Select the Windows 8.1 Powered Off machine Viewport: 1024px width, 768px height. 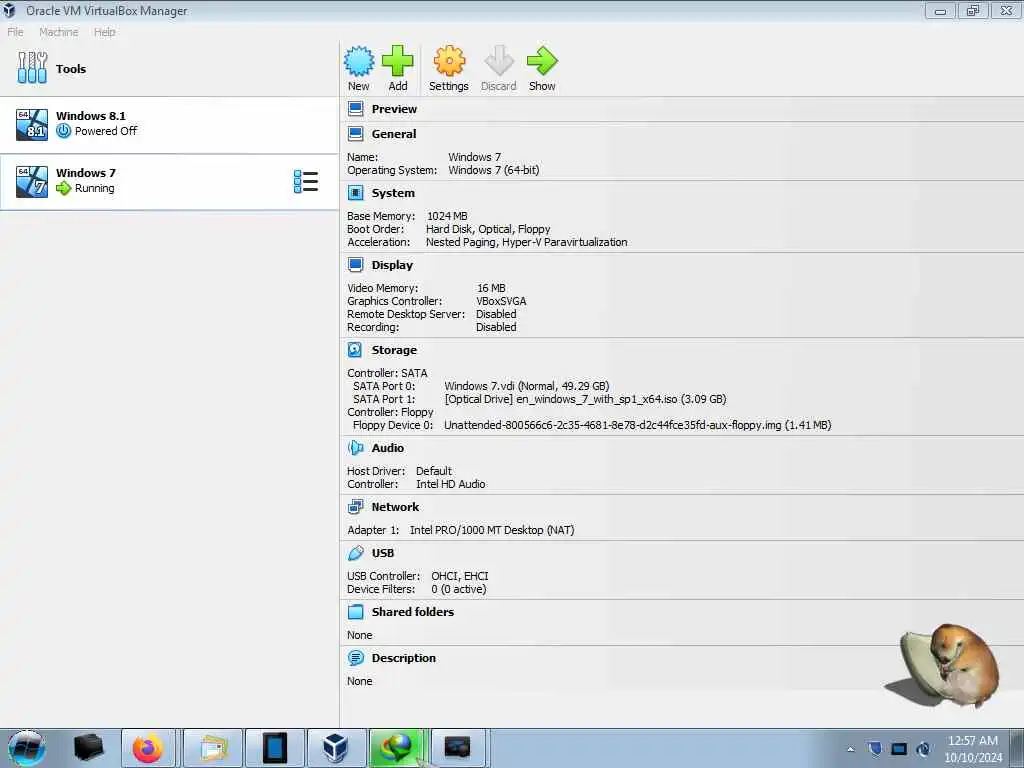click(169, 125)
